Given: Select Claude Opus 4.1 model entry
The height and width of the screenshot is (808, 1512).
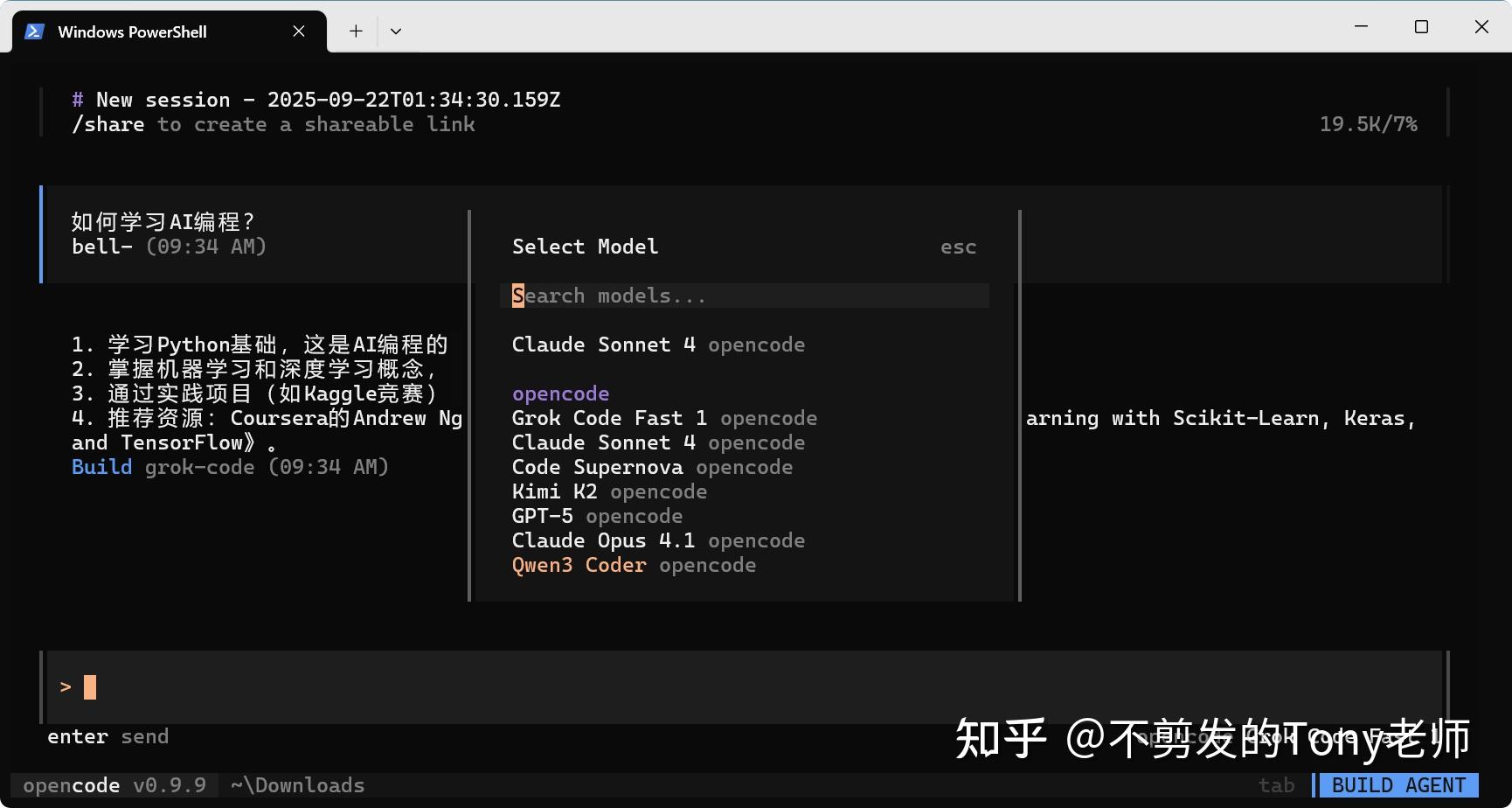Looking at the screenshot, I should click(603, 540).
